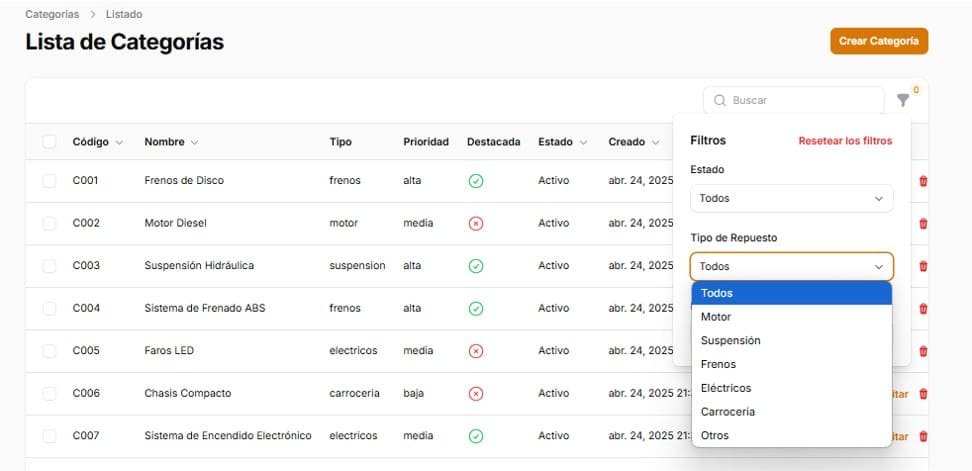Toggle the select-all header checkbox
This screenshot has width=972, height=471.
click(x=49, y=142)
